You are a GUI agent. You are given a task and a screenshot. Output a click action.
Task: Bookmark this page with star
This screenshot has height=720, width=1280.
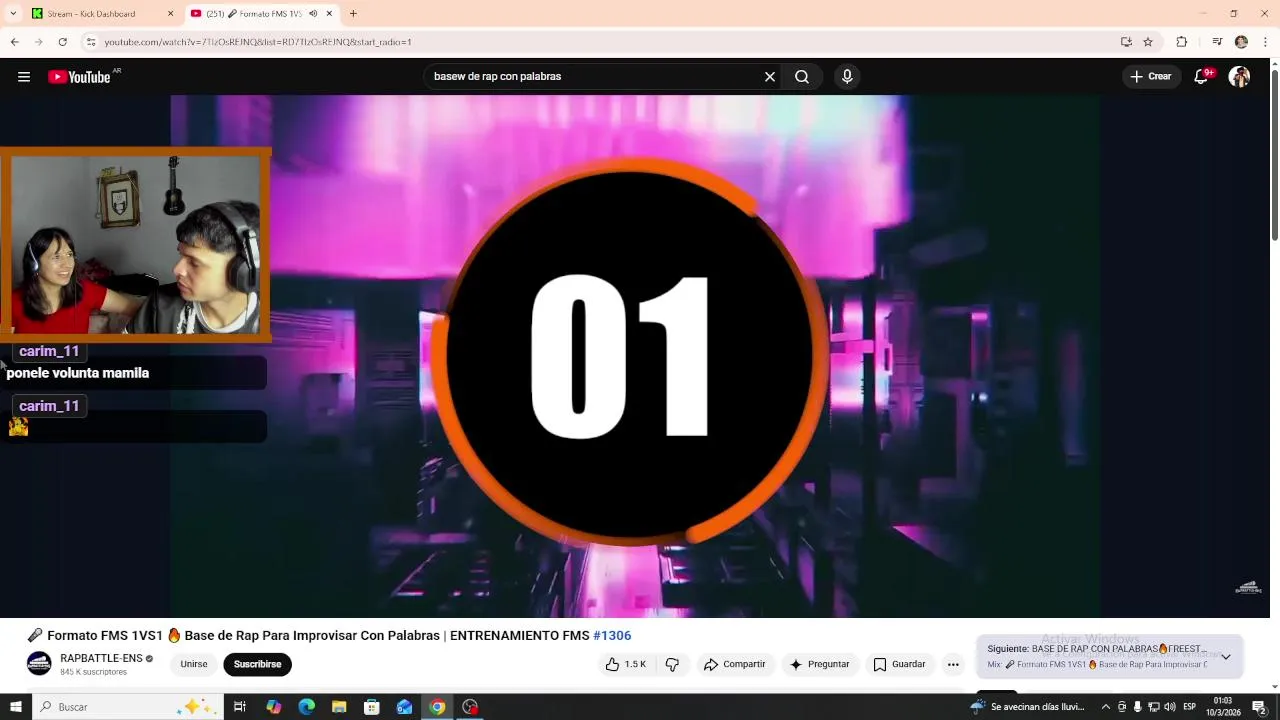click(x=1148, y=42)
